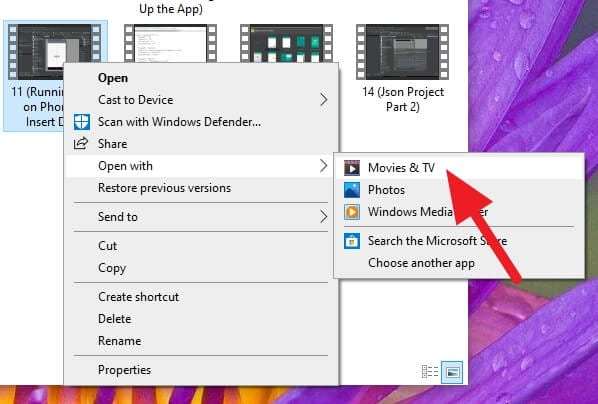Open video with Movies & TV icon
This screenshot has height=404, width=598.
click(x=352, y=168)
